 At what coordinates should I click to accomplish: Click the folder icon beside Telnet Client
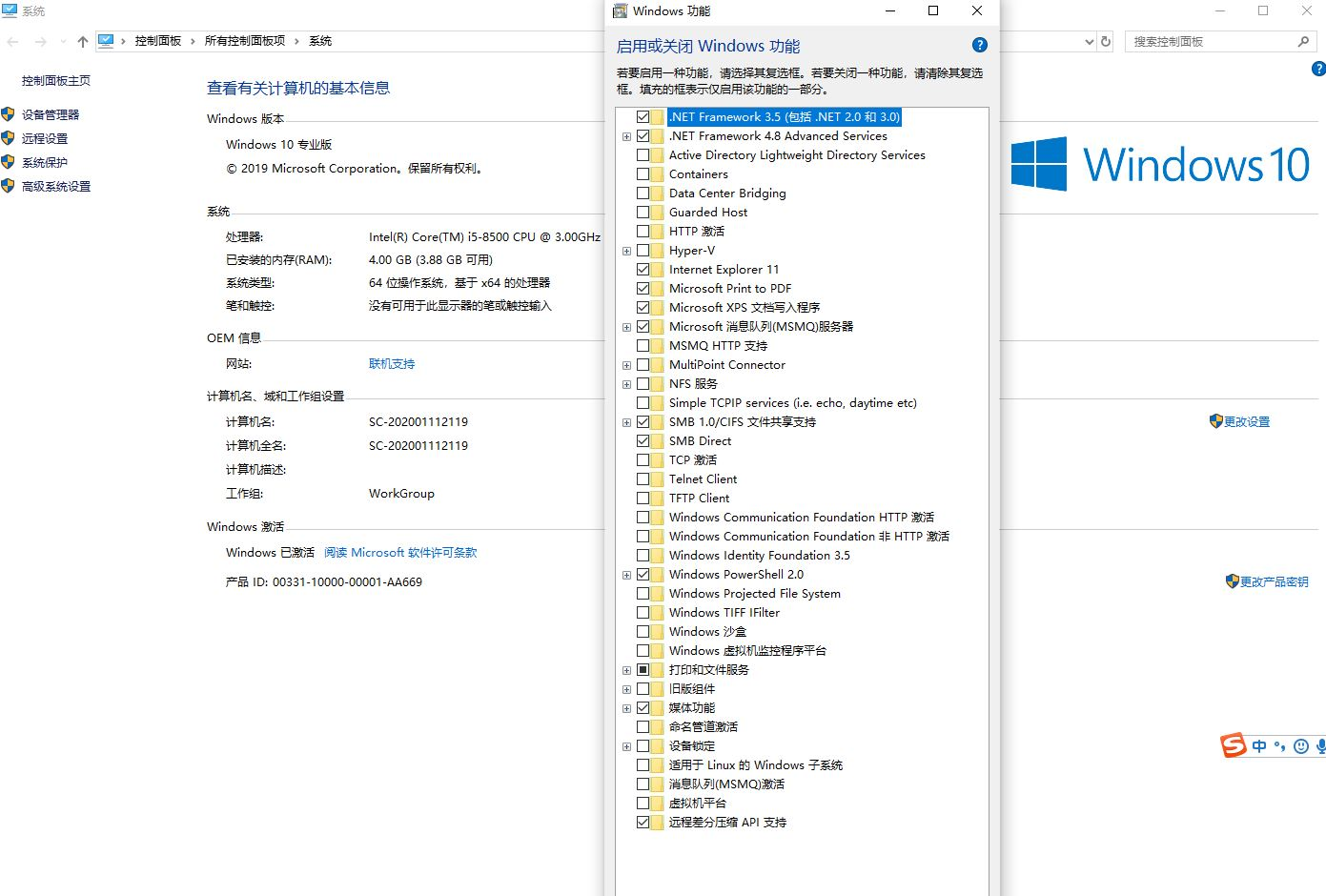[657, 479]
